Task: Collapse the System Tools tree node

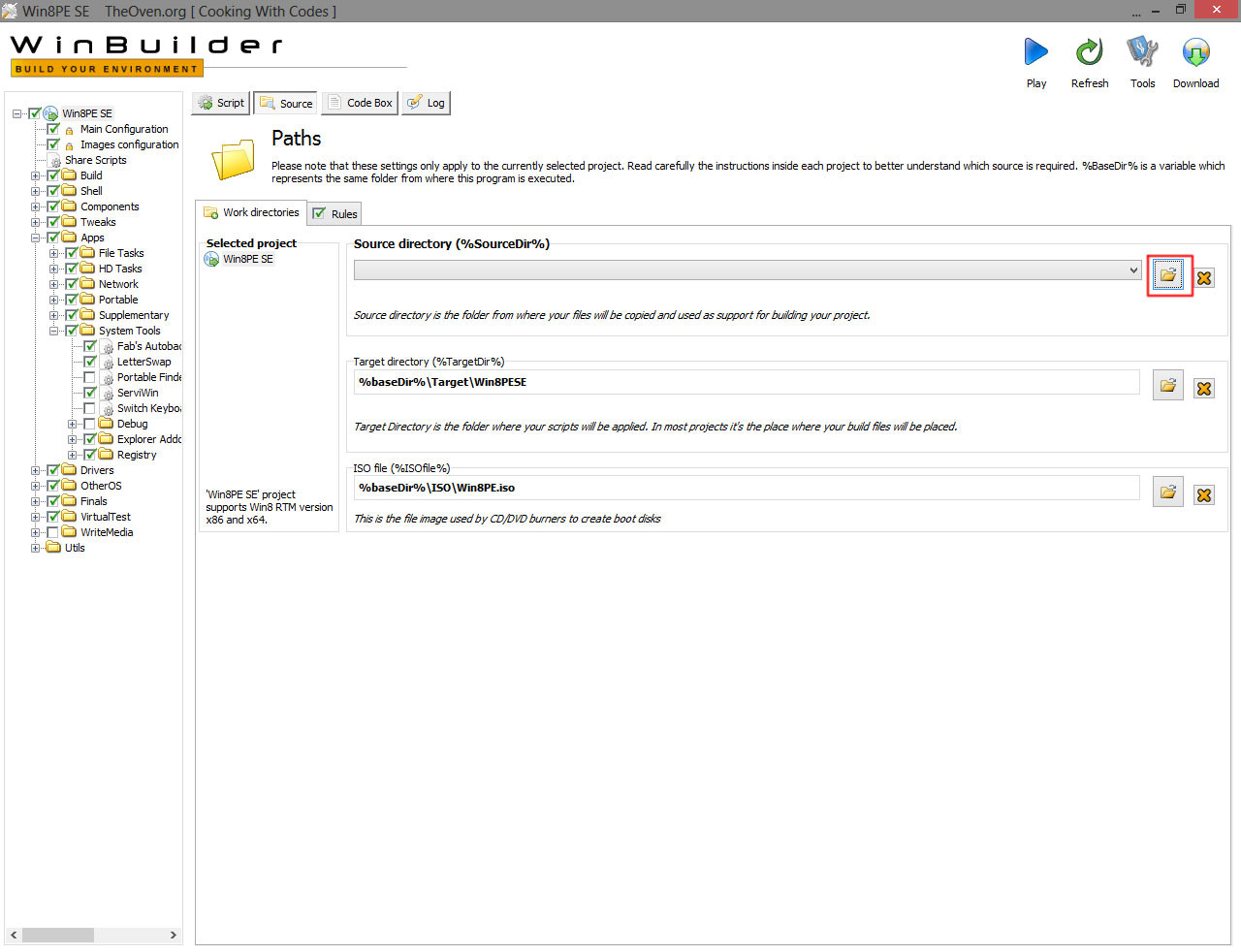Action: [54, 331]
